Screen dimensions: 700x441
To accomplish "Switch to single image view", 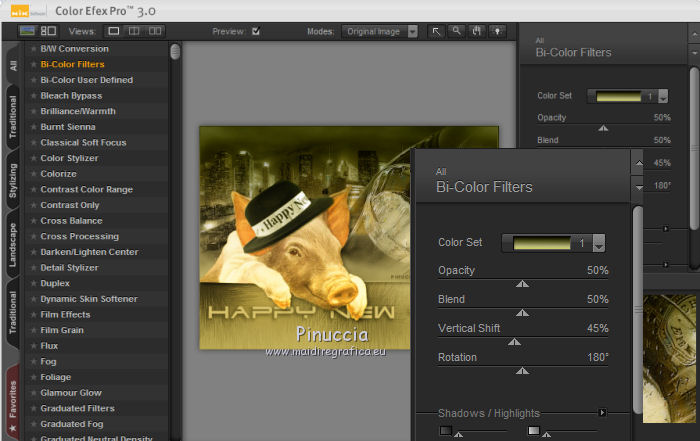I will point(114,31).
